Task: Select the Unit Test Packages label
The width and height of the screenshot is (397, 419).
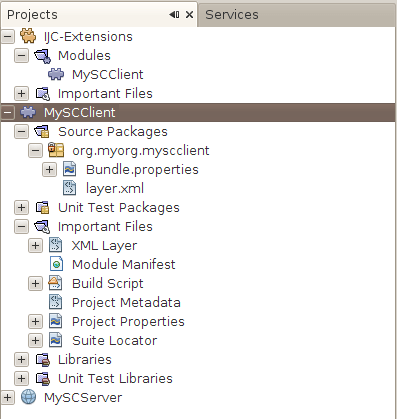Action: 119,208
